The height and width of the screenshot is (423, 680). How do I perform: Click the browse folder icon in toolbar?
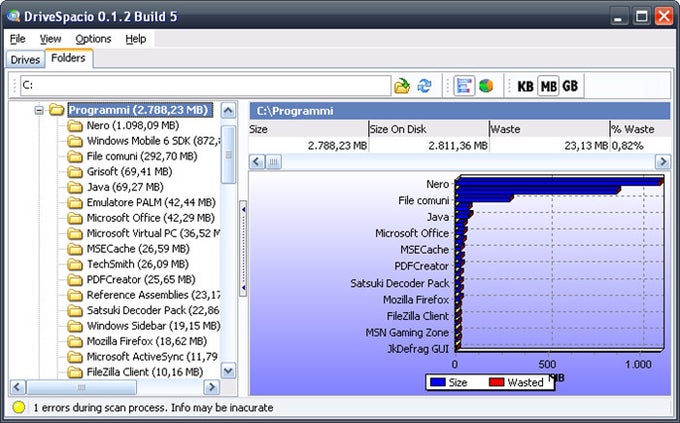pyautogui.click(x=402, y=85)
